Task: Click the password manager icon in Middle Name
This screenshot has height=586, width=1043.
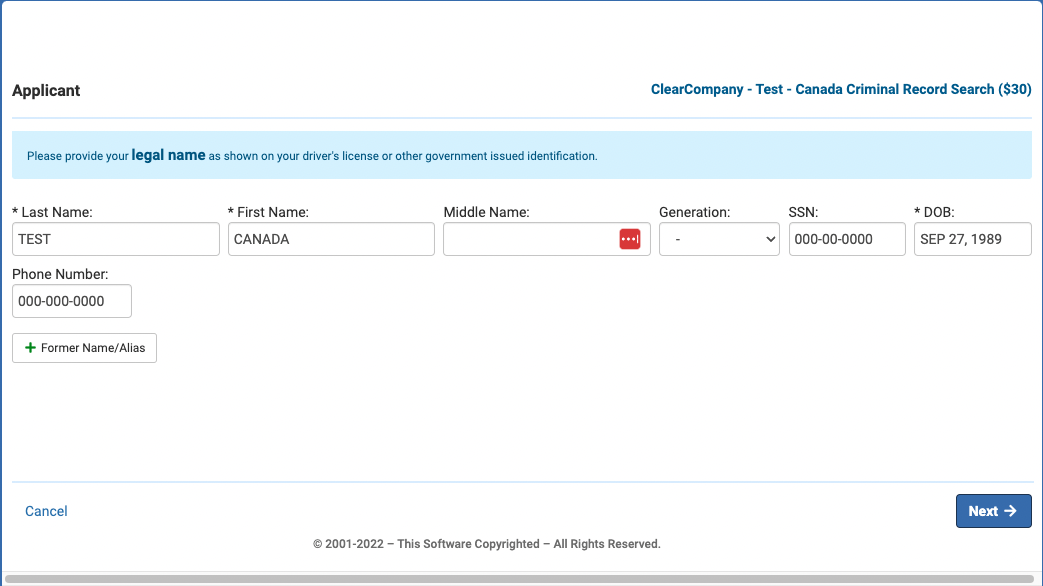Action: pos(629,239)
